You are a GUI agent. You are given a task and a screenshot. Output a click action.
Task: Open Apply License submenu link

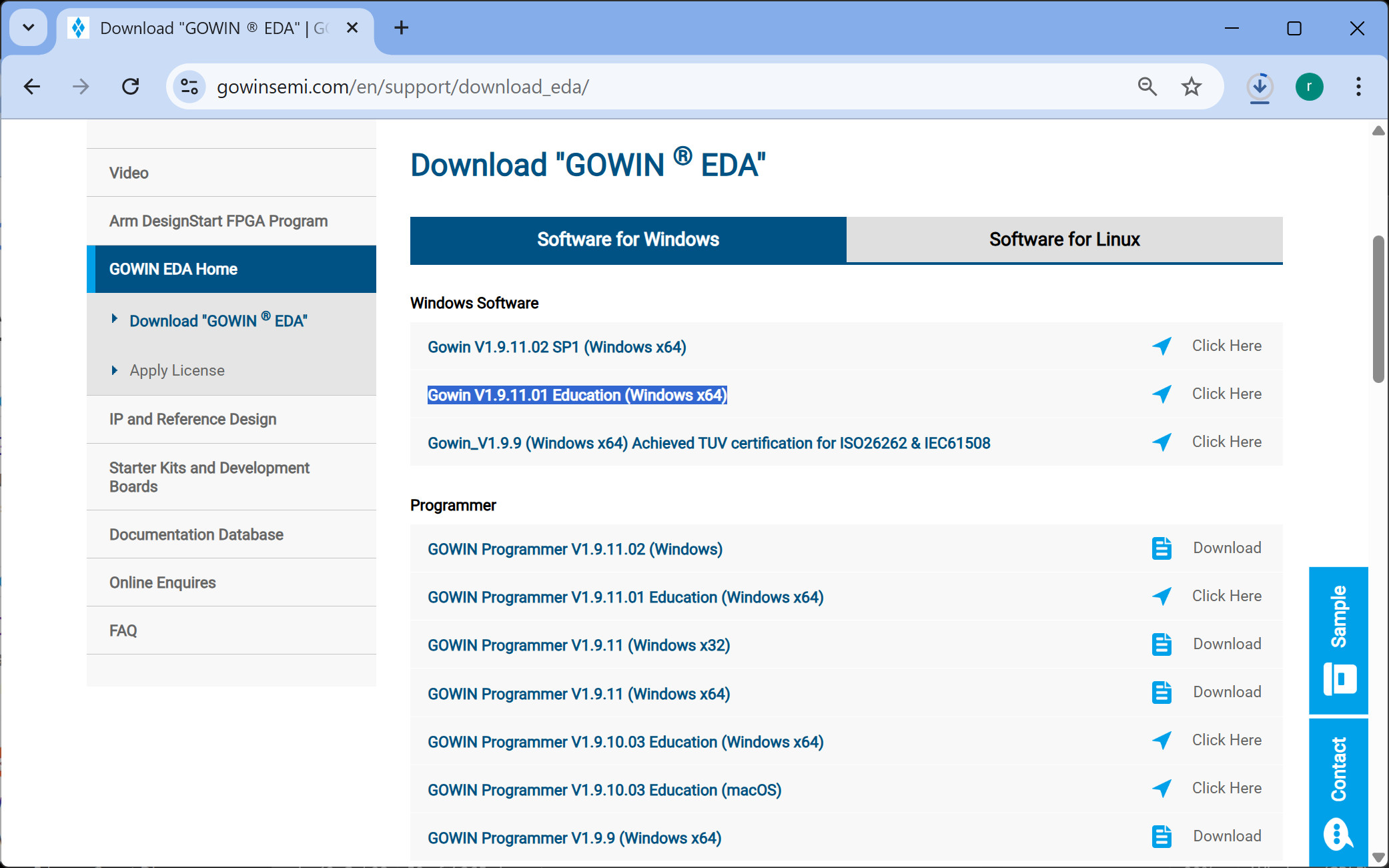[x=177, y=370]
